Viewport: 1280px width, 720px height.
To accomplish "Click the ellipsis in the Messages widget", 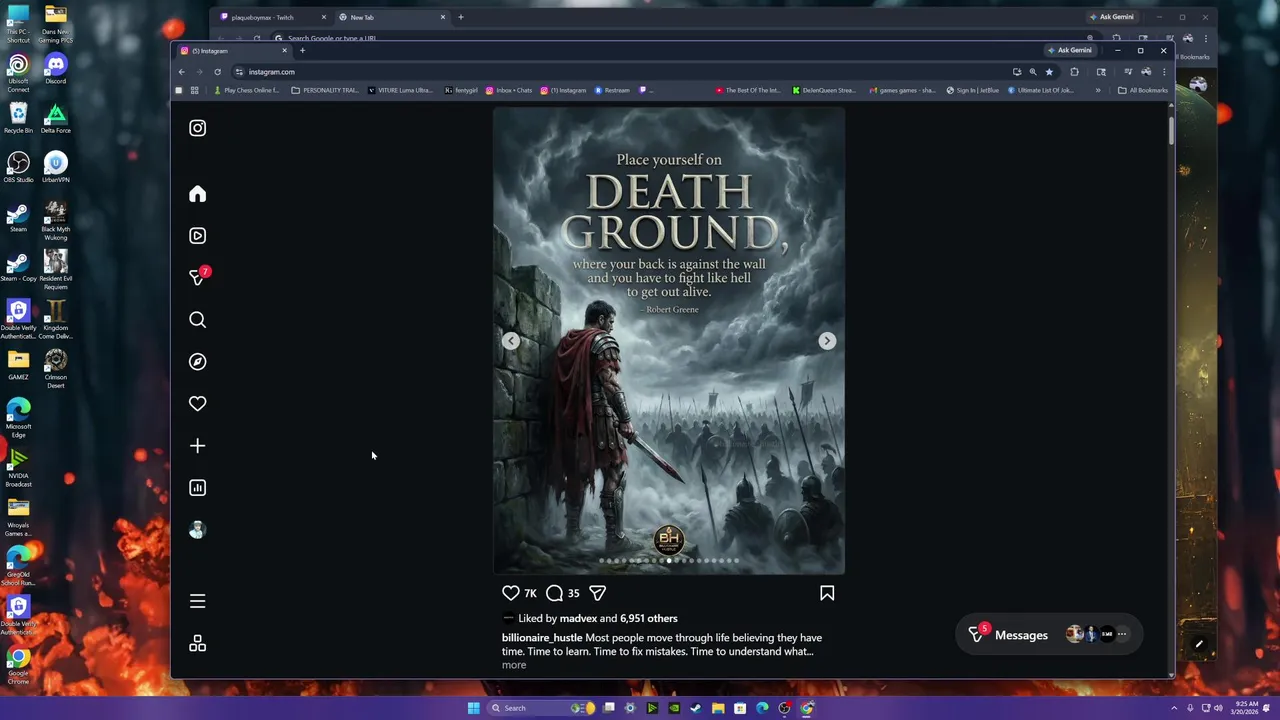I will tap(1122, 634).
